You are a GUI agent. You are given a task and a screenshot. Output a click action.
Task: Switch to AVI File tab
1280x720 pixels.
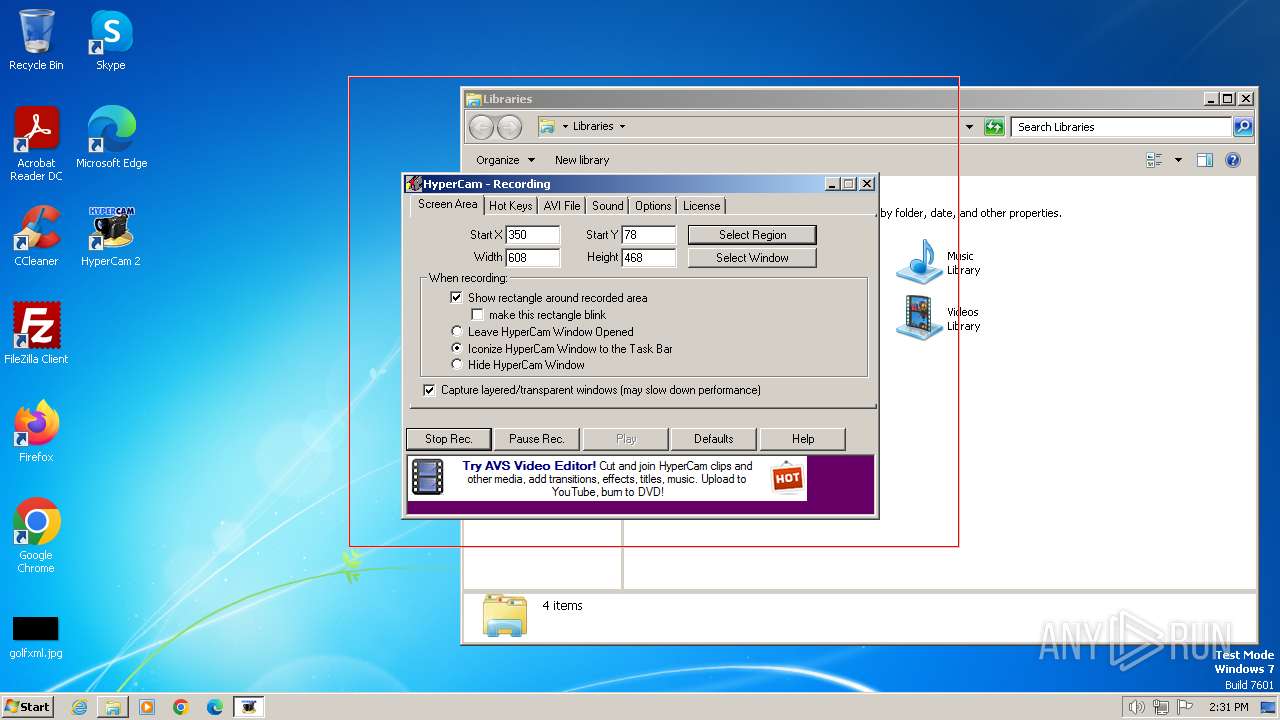click(x=562, y=206)
